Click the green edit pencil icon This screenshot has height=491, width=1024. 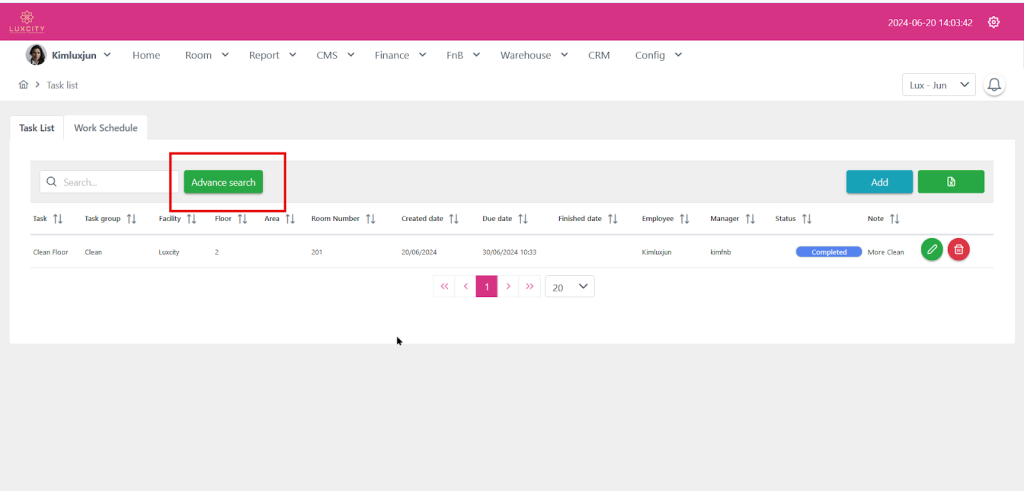932,251
